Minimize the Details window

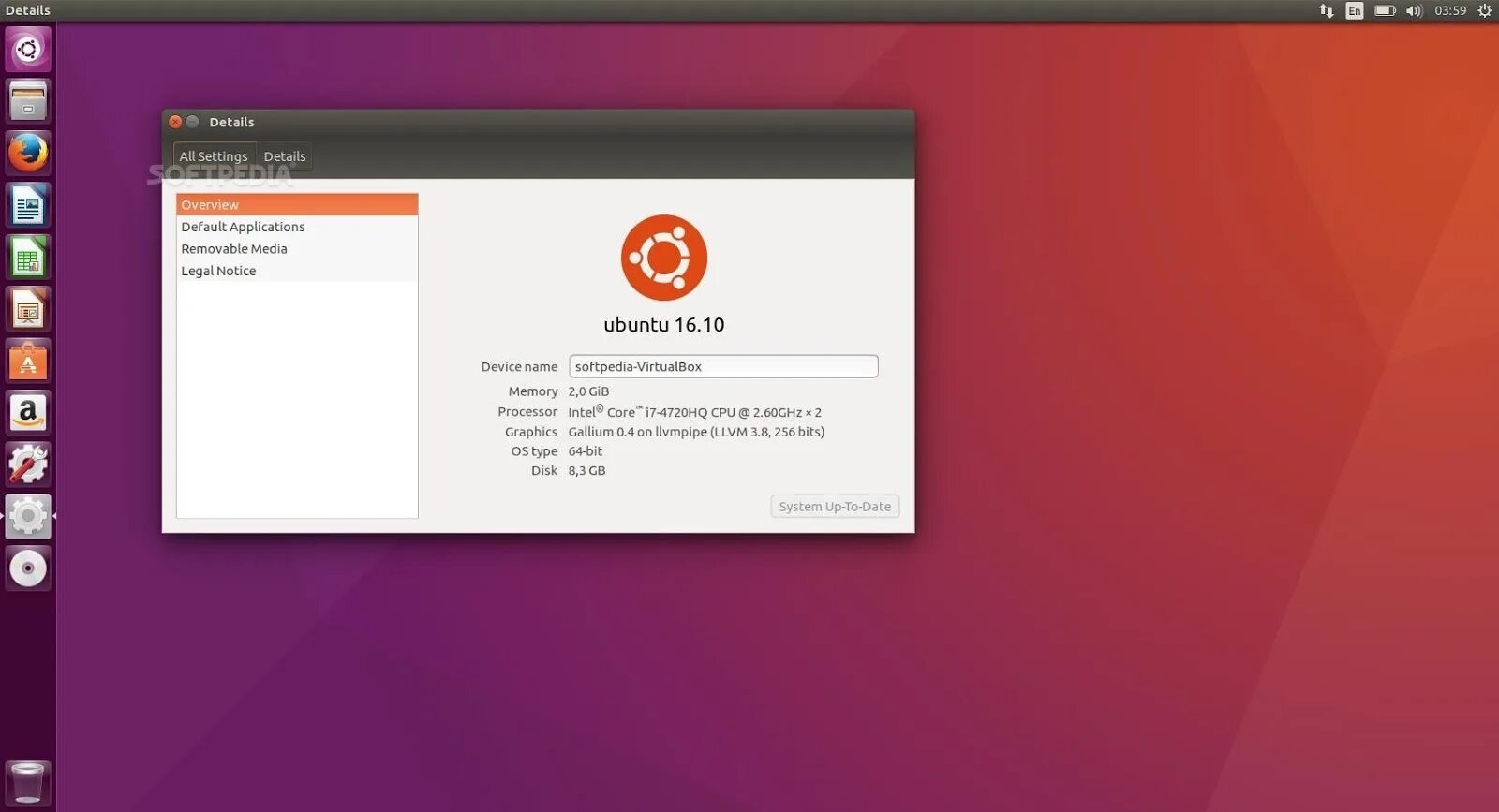192,122
